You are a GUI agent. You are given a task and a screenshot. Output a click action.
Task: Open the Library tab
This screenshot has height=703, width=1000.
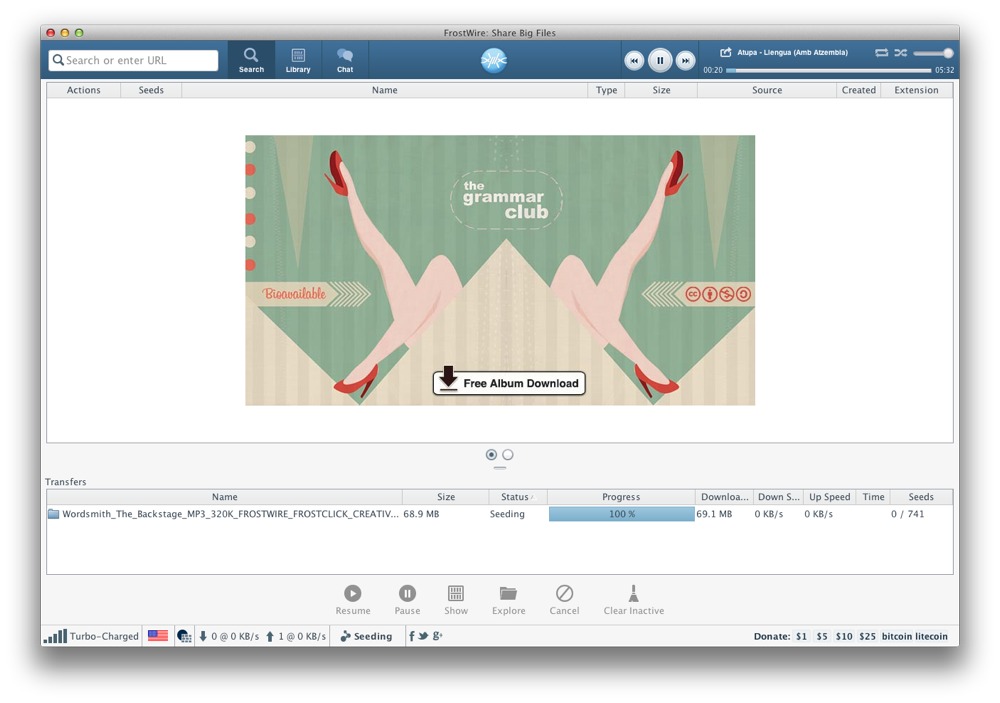298,60
